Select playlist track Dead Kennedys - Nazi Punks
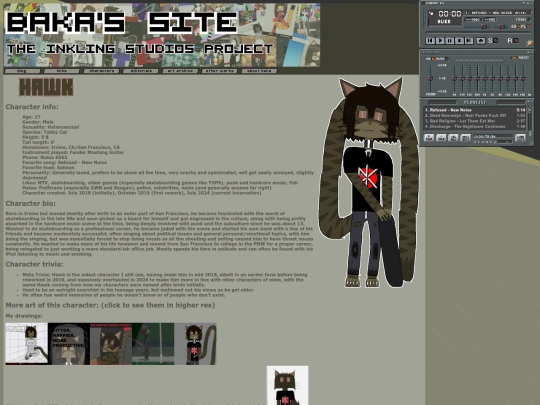Screen dimensions: 540x405 tap(475, 115)
